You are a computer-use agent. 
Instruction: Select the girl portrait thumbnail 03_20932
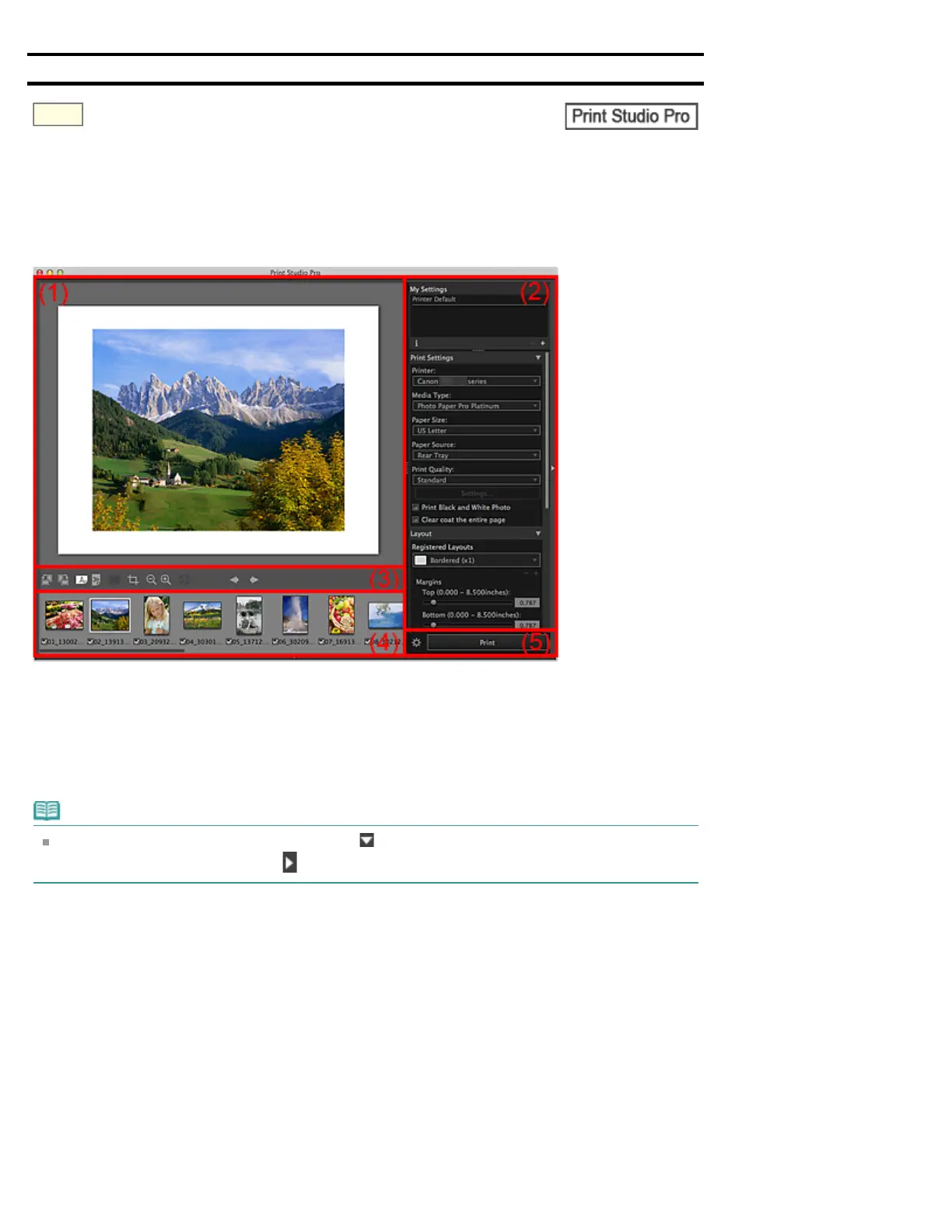tap(156, 615)
